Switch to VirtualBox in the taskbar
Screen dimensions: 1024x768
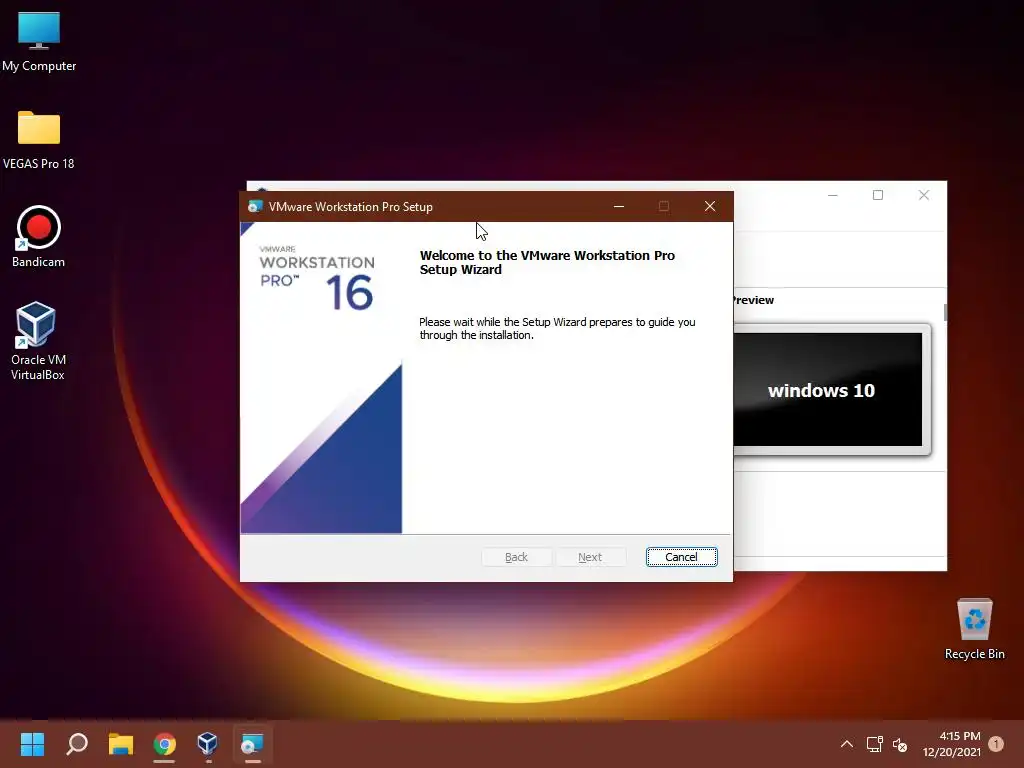208,744
